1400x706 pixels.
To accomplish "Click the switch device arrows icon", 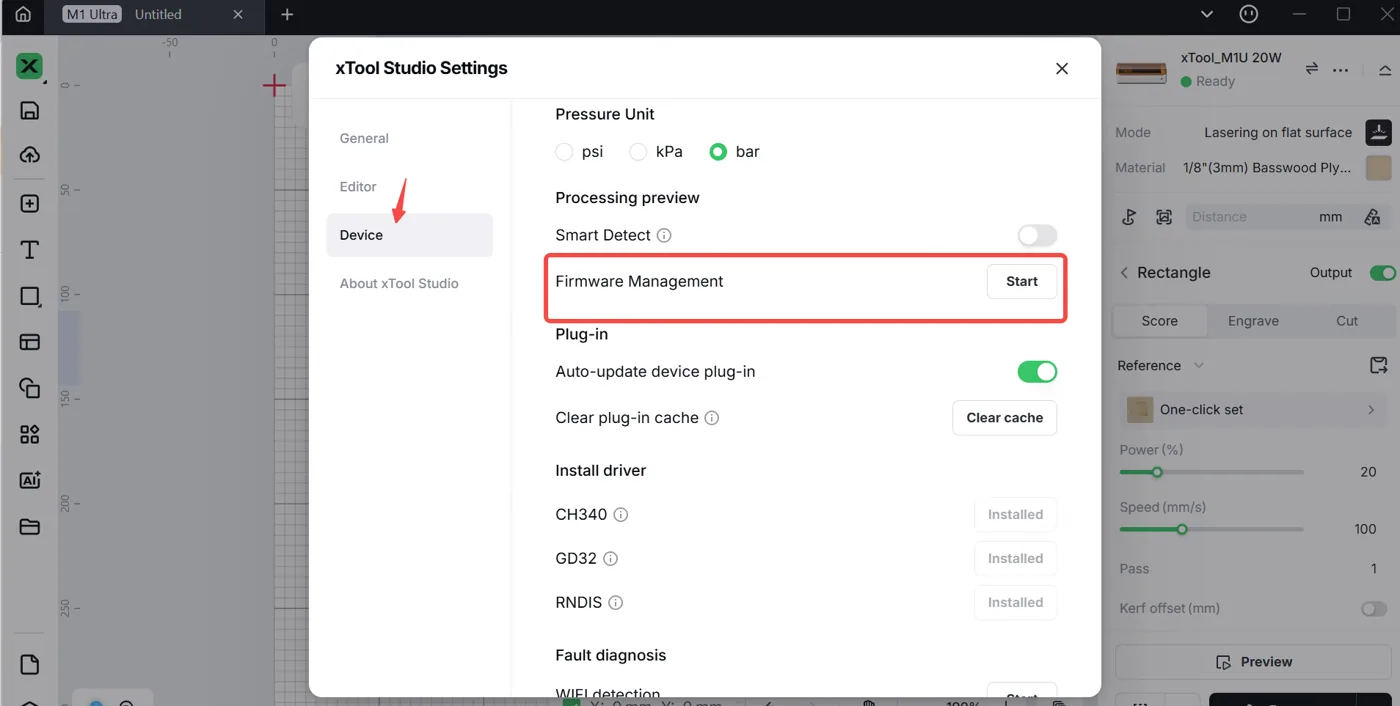I will click(1311, 69).
